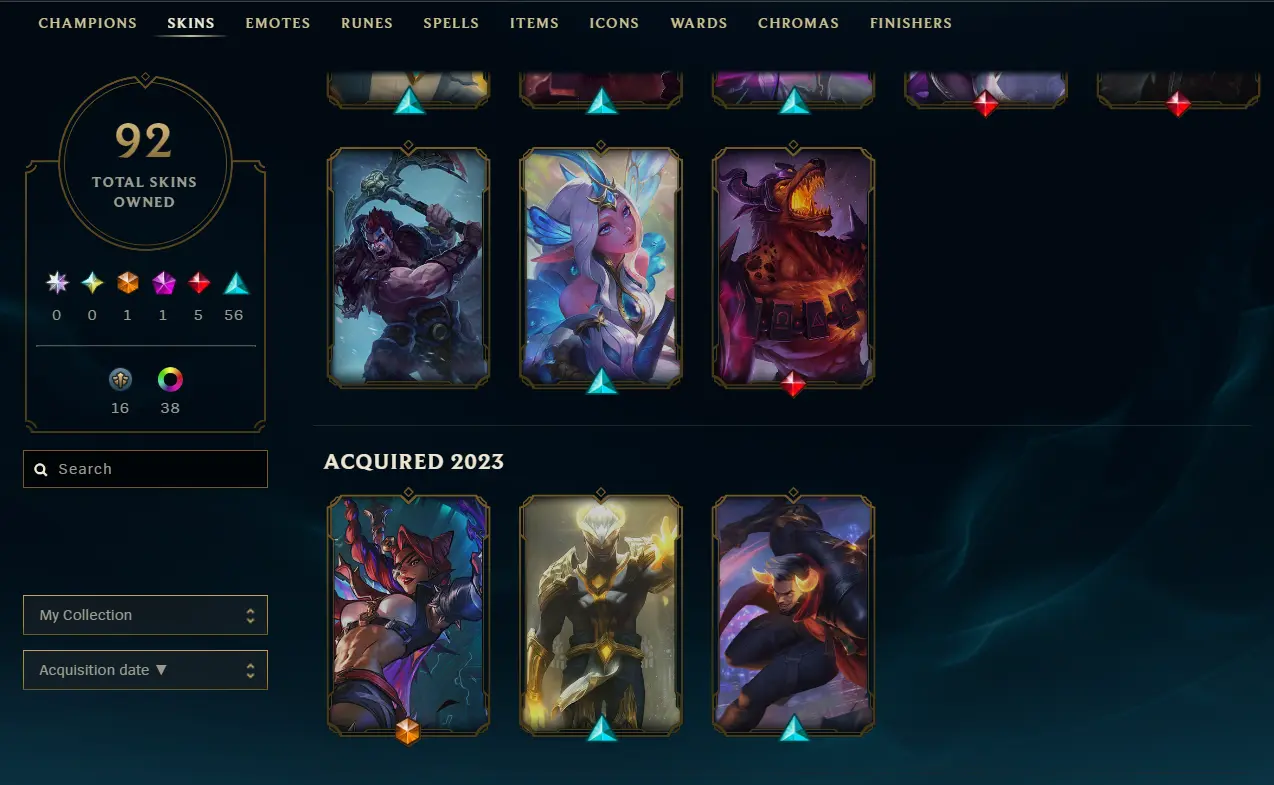
Task: Click the search magnifier icon
Action: (x=41, y=469)
